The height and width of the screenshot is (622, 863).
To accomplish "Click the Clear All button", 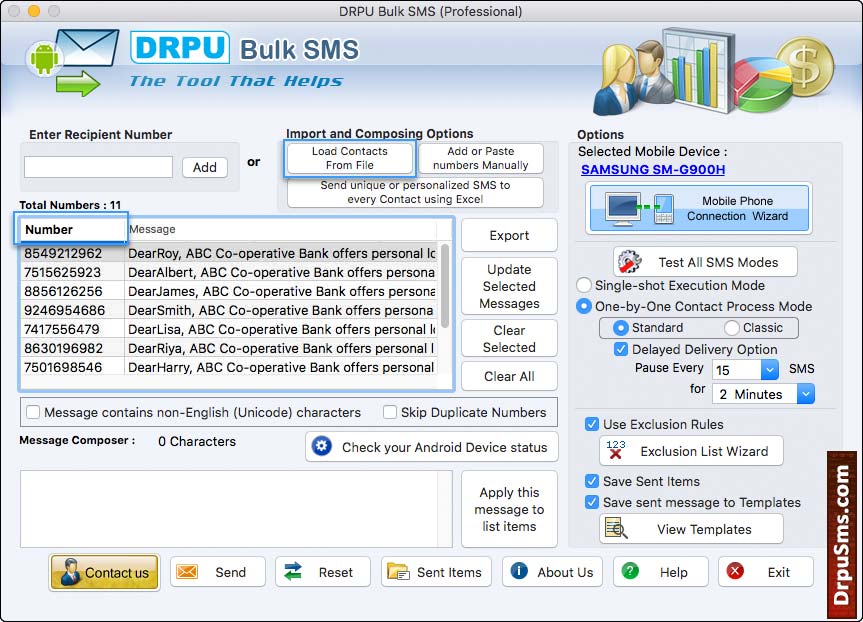I will click(x=509, y=376).
